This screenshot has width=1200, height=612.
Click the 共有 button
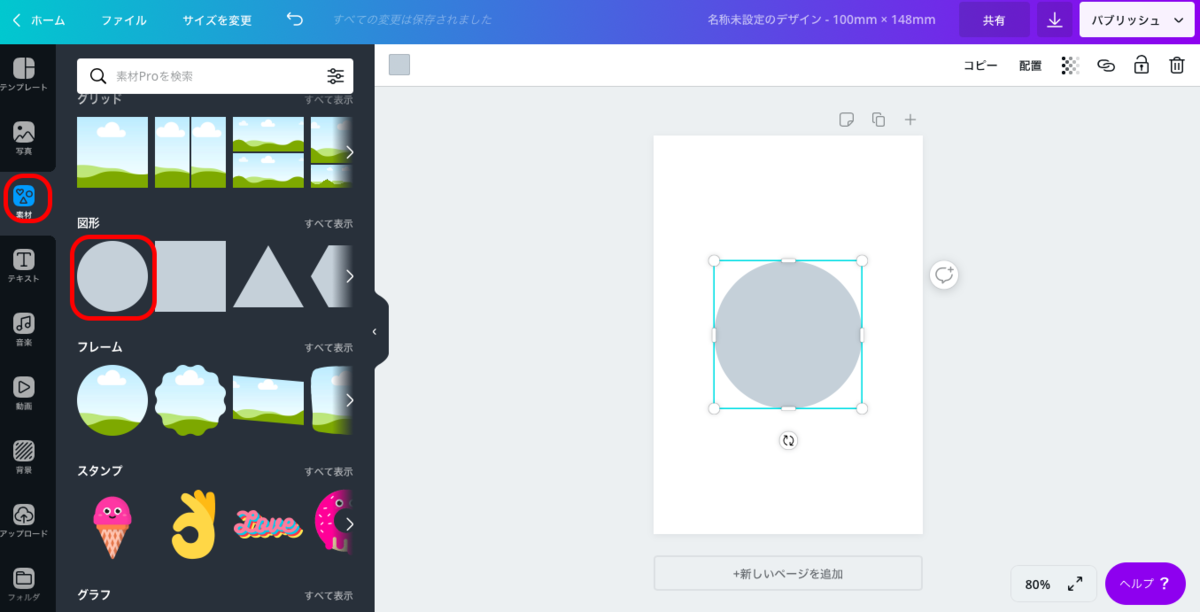[x=993, y=19]
